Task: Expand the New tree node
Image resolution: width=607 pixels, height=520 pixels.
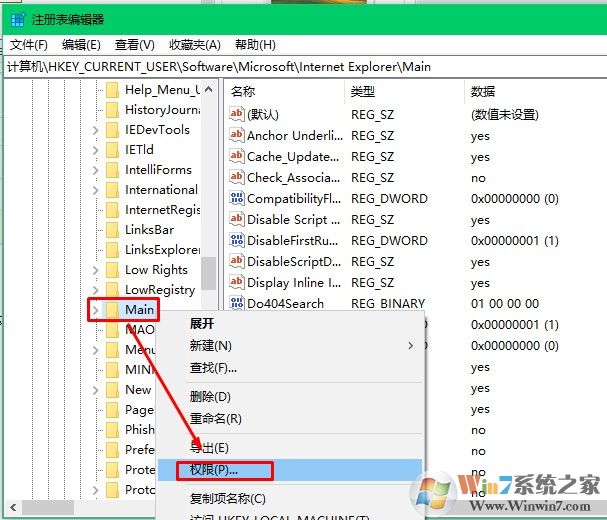Action: pos(96,390)
